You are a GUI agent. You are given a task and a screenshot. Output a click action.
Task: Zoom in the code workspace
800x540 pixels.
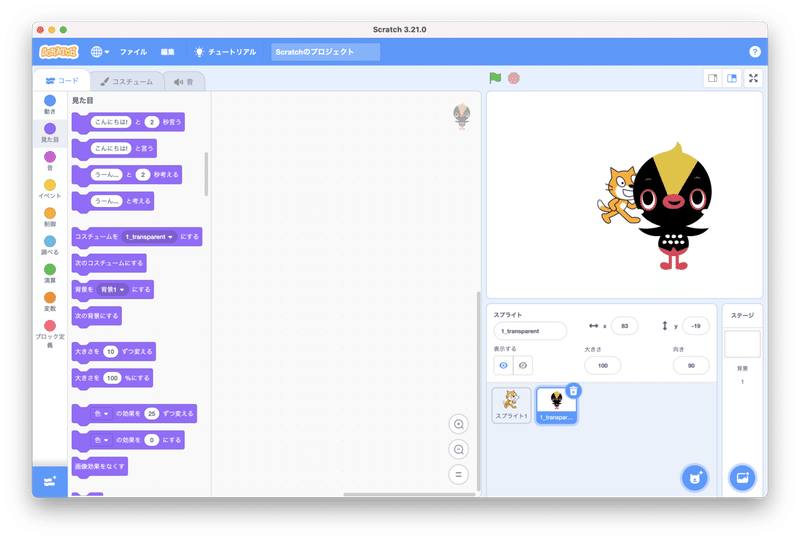pyautogui.click(x=459, y=424)
